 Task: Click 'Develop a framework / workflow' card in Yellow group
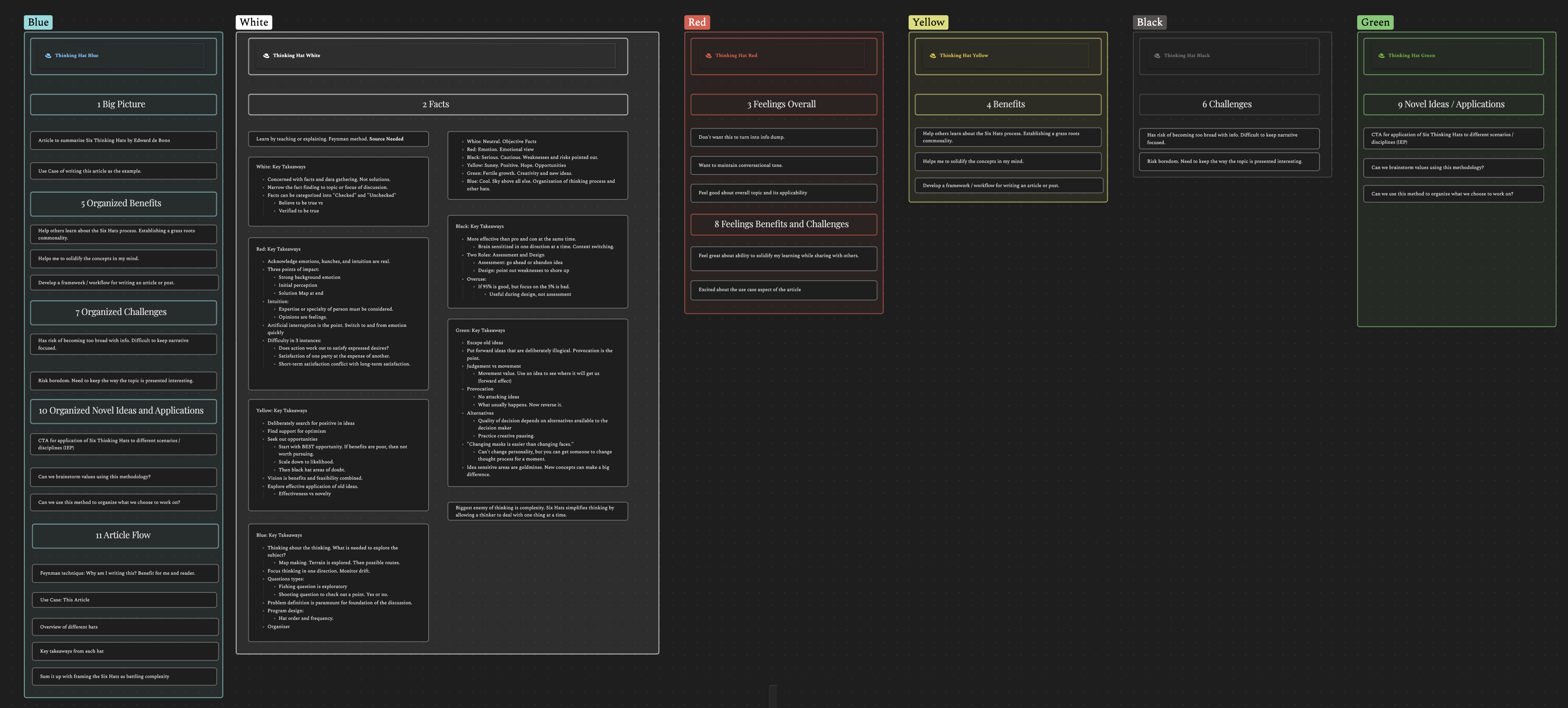1009,186
